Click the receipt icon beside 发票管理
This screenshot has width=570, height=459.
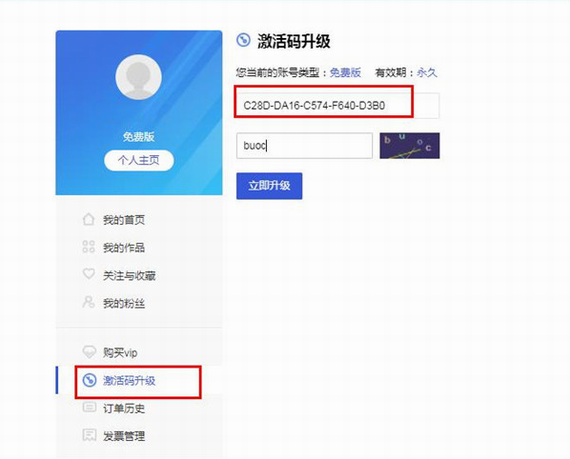pyautogui.click(x=89, y=435)
